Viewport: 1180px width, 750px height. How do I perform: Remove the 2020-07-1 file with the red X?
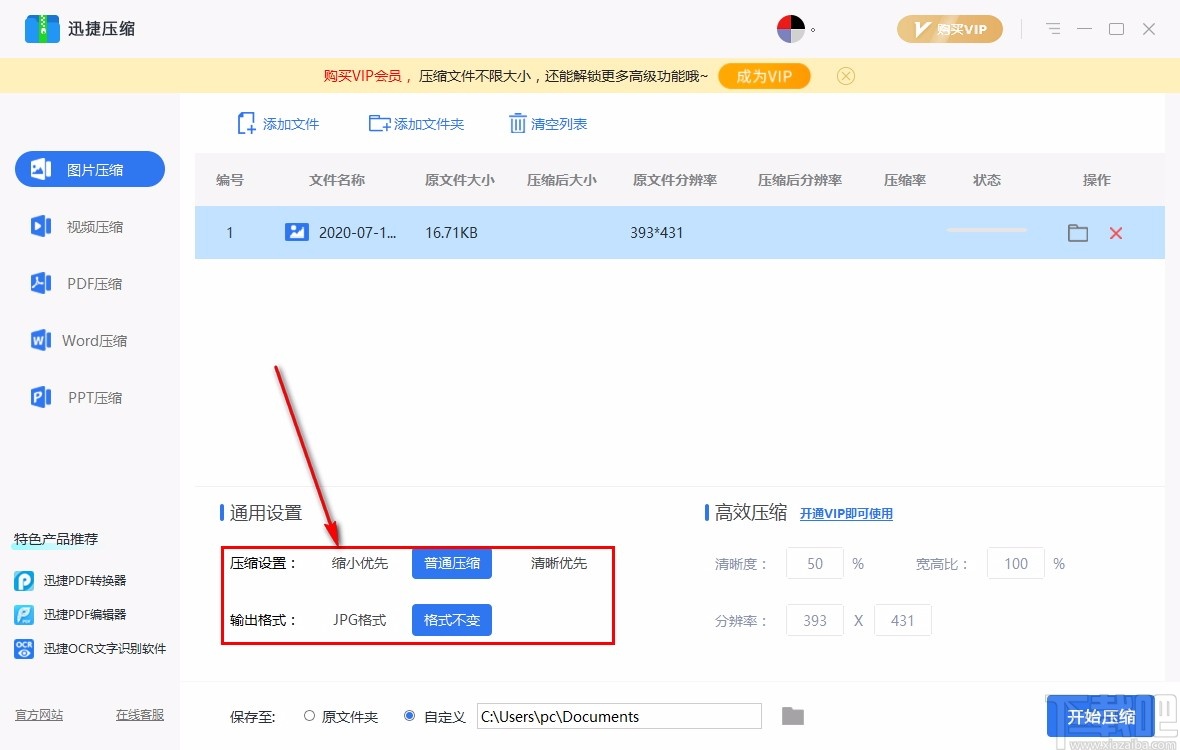(x=1117, y=232)
